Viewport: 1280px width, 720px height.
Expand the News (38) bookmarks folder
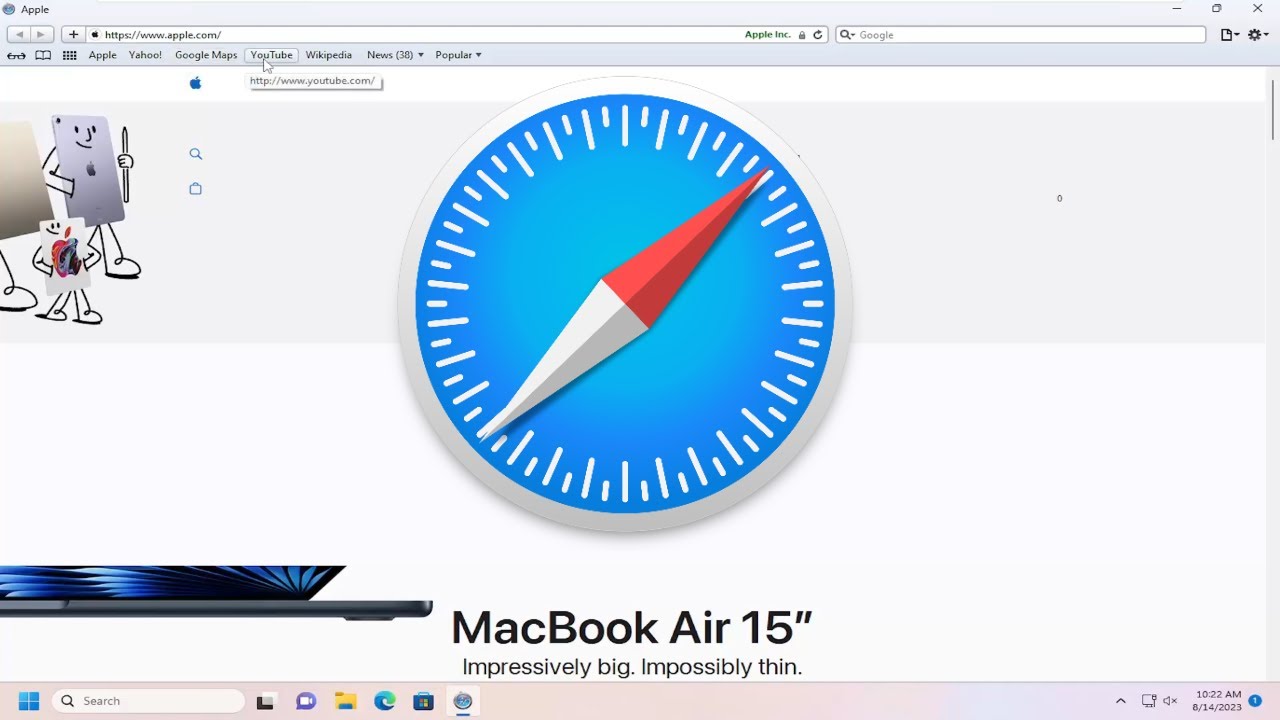tap(395, 55)
